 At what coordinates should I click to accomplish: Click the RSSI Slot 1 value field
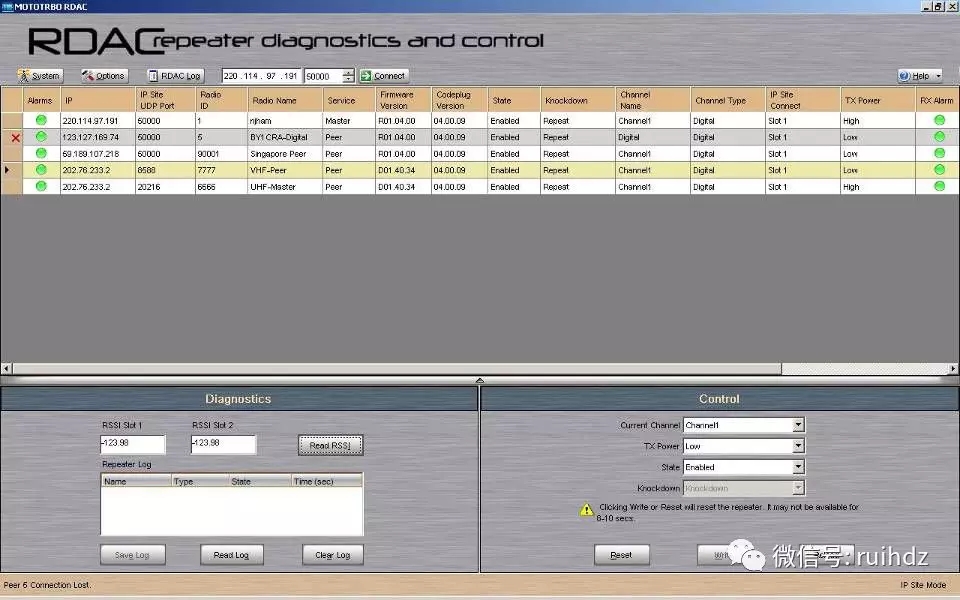pos(132,444)
